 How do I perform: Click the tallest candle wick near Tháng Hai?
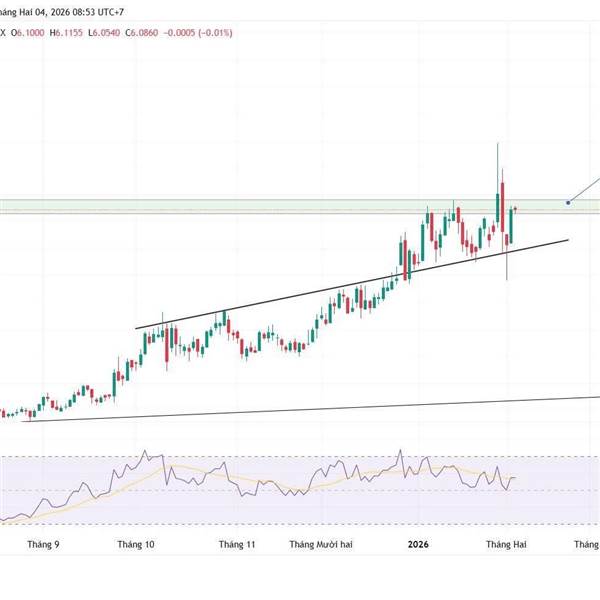[x=498, y=168]
